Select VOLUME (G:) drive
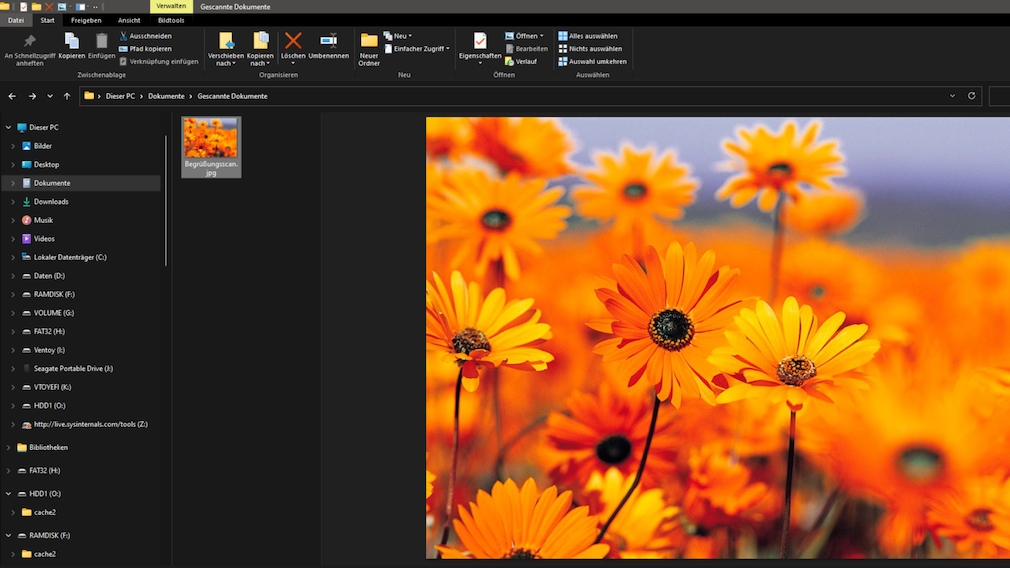The image size is (1010, 568). [53, 313]
